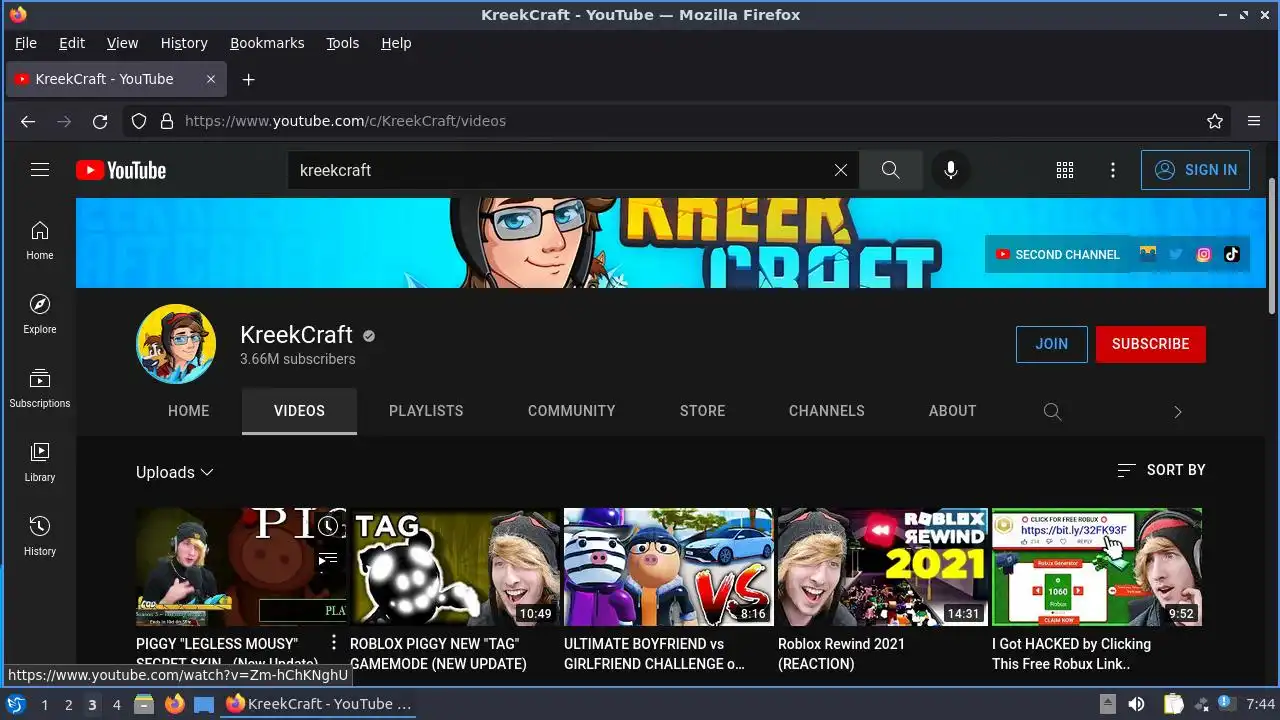Image resolution: width=1280 pixels, height=720 pixels.
Task: Start voice search with the microphone
Action: coord(951,170)
